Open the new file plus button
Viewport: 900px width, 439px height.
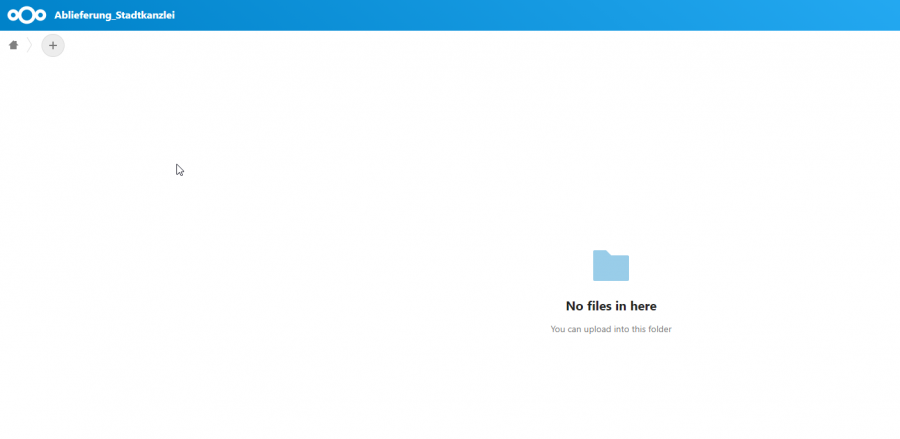point(53,45)
